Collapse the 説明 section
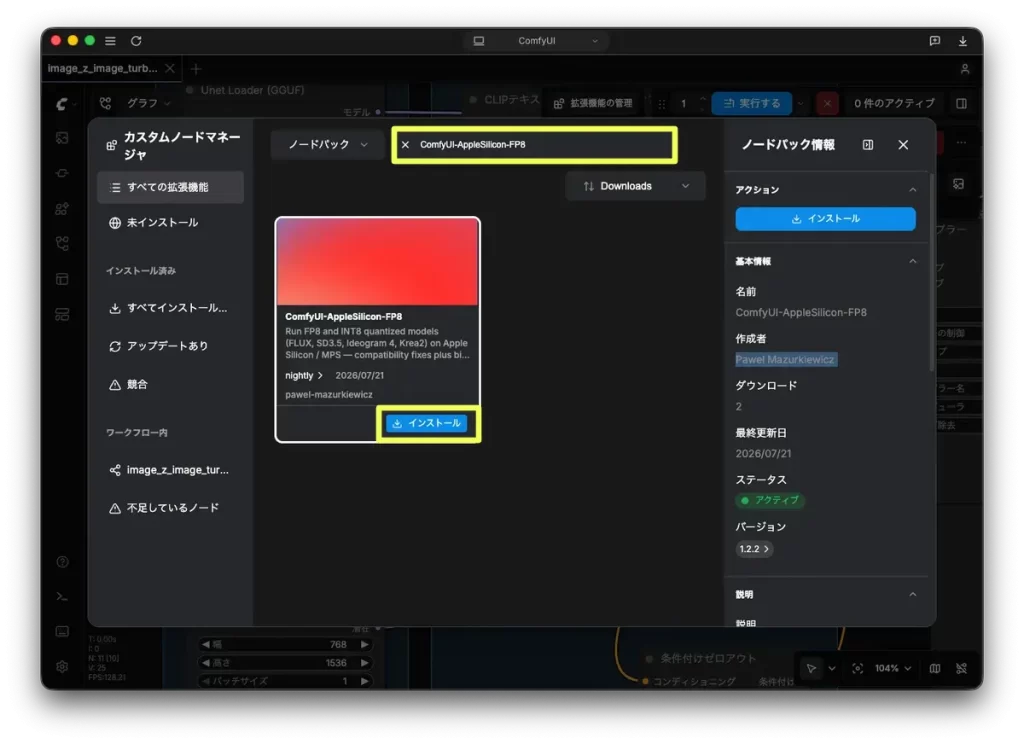 (x=912, y=594)
